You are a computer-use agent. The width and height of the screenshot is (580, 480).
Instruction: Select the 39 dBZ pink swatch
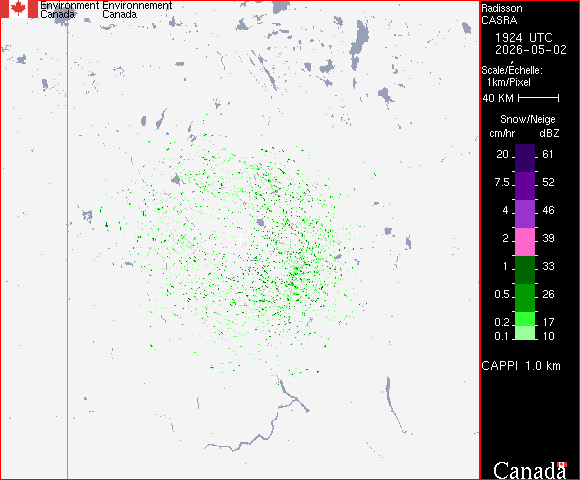click(x=525, y=241)
